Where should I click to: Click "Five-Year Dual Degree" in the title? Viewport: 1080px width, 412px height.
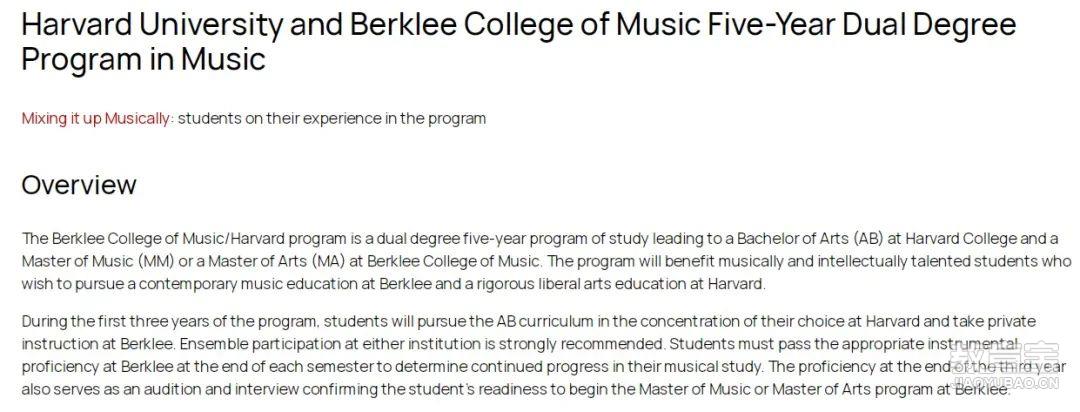click(862, 25)
